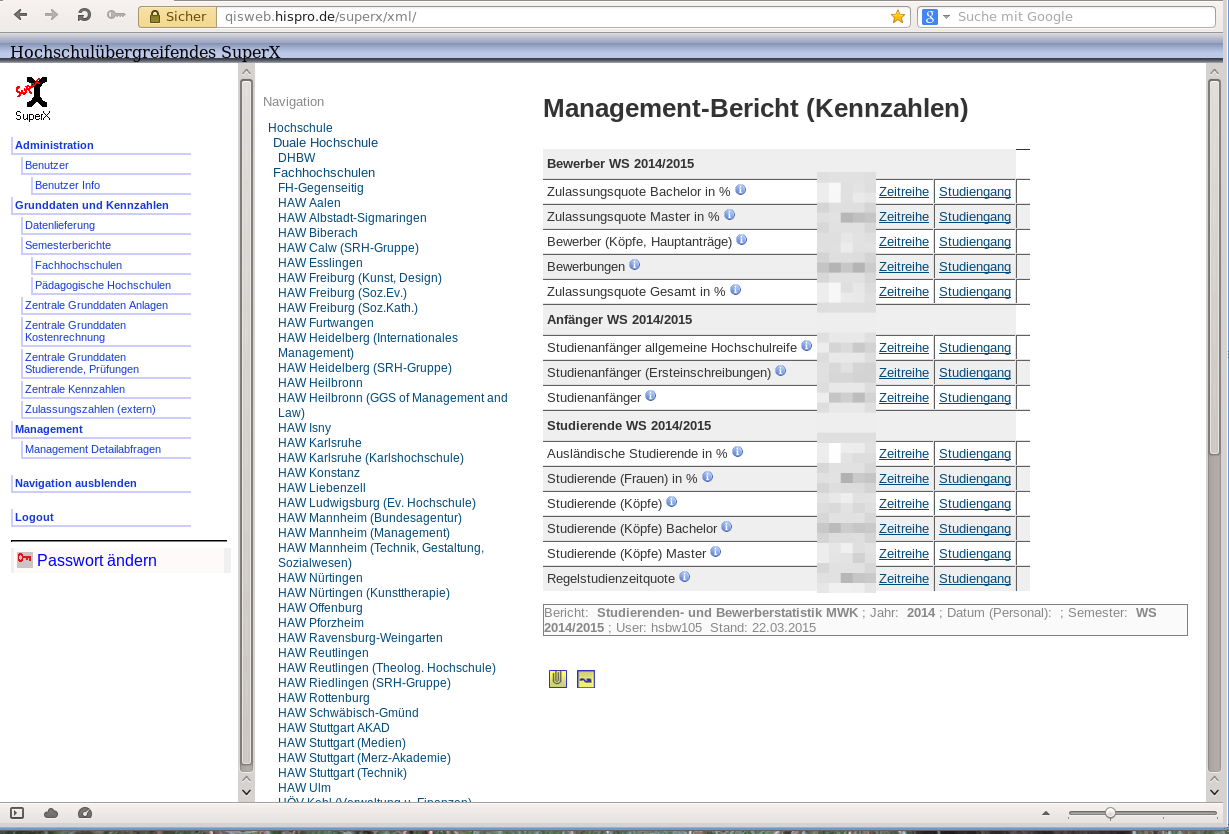Click the Passwort ändern link
The image size is (1229, 834).
(x=97, y=560)
